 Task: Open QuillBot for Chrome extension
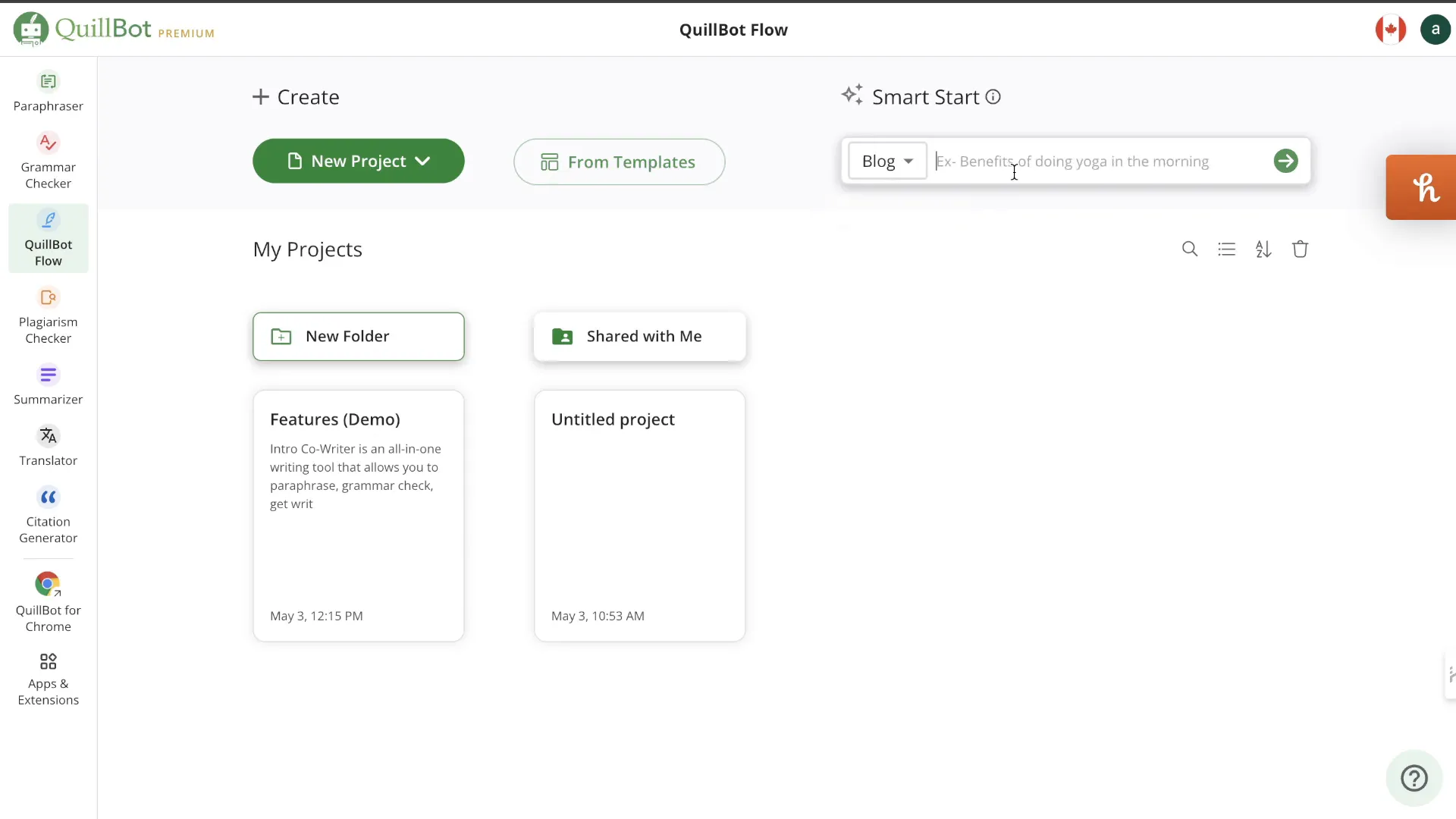click(x=48, y=601)
